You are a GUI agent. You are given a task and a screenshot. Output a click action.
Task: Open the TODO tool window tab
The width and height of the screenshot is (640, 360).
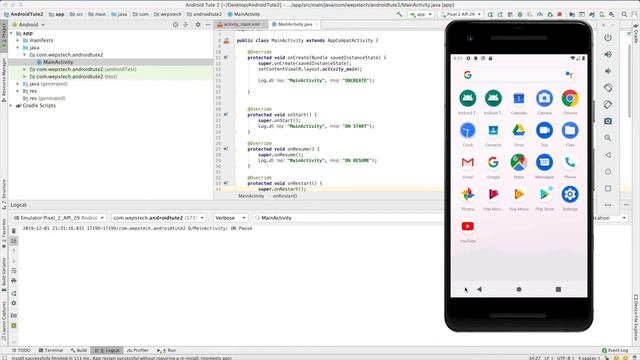21,350
